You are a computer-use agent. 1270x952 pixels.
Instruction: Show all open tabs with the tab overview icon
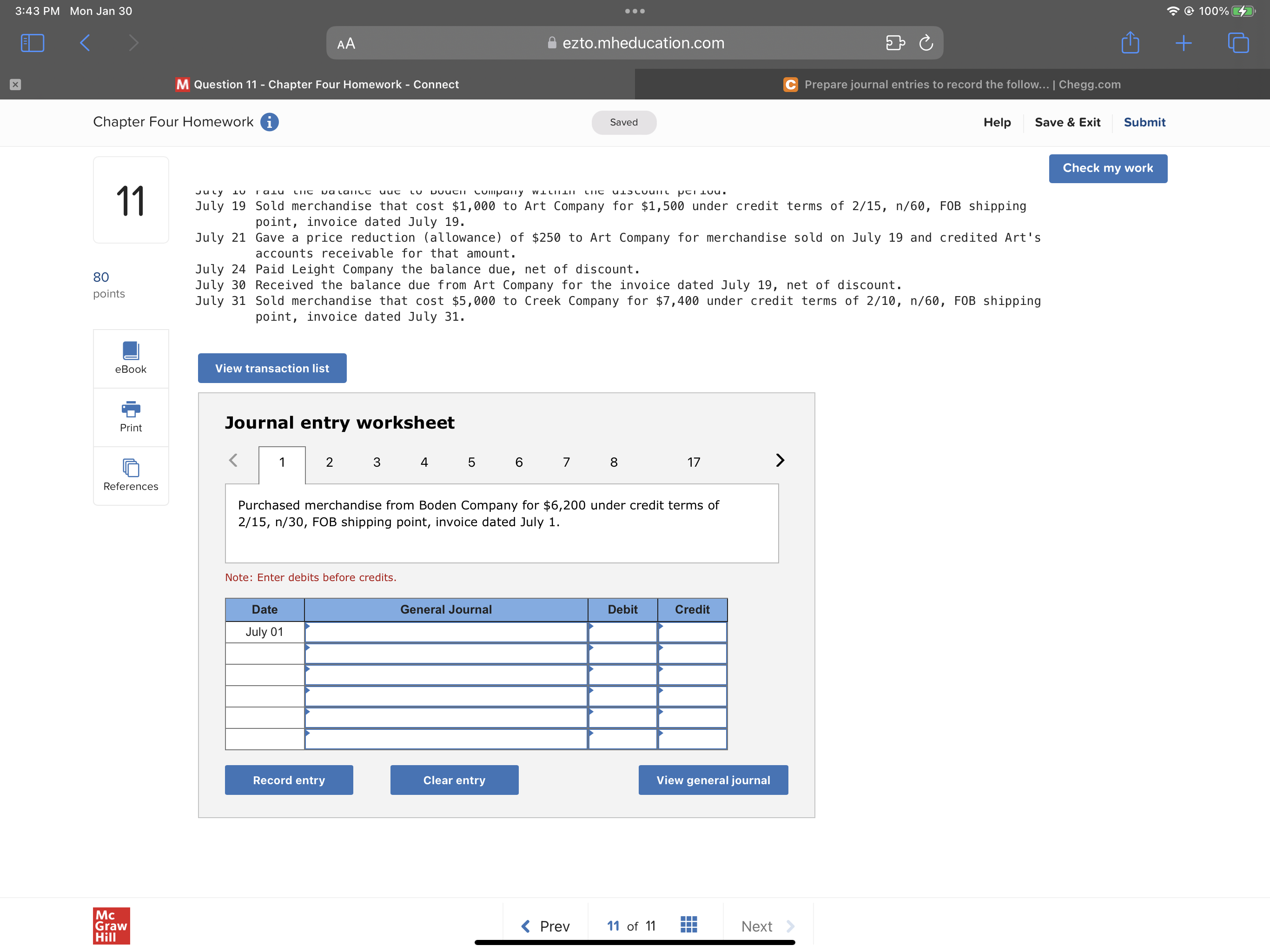pos(1238,42)
